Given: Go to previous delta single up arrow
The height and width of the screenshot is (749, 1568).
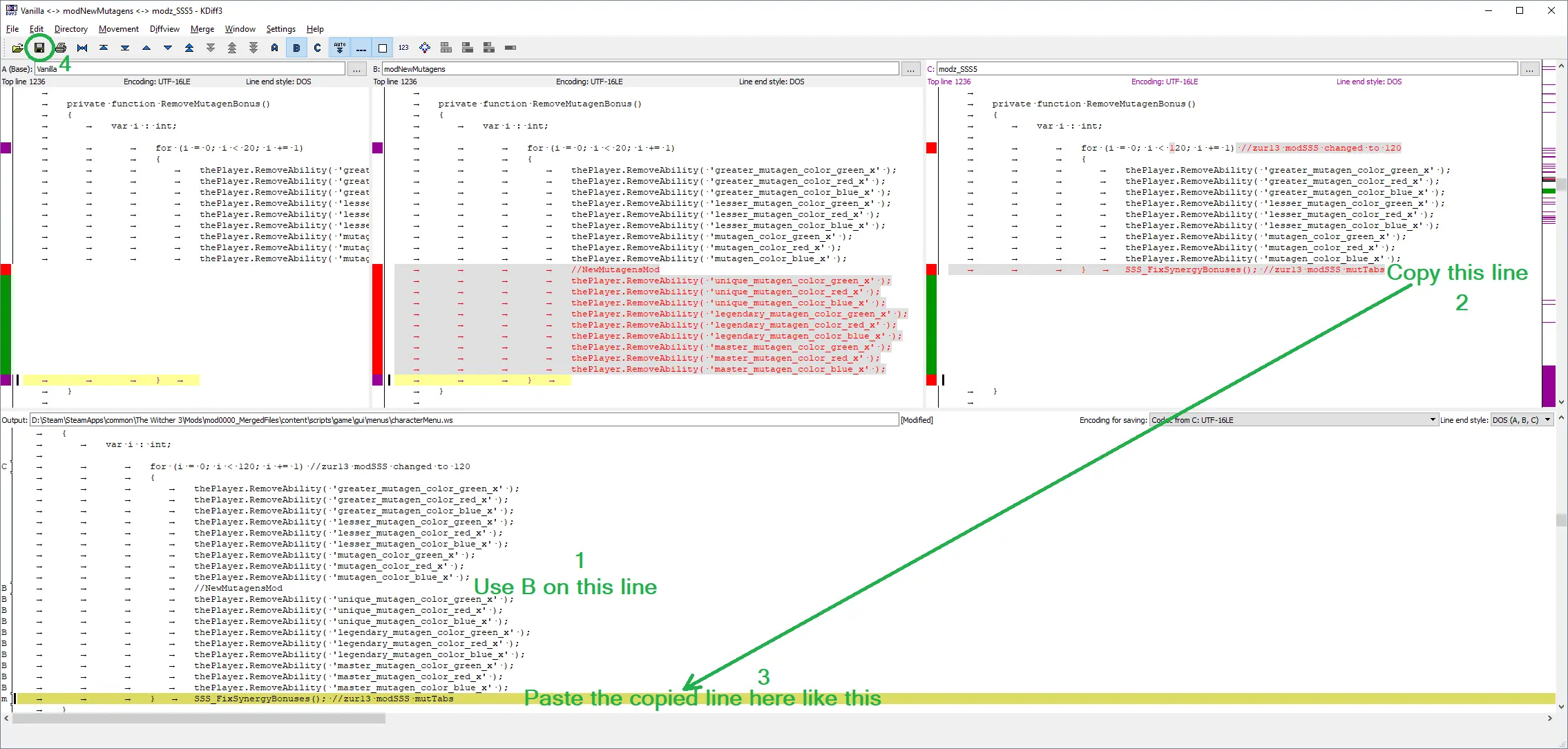Looking at the screenshot, I should [x=146, y=48].
